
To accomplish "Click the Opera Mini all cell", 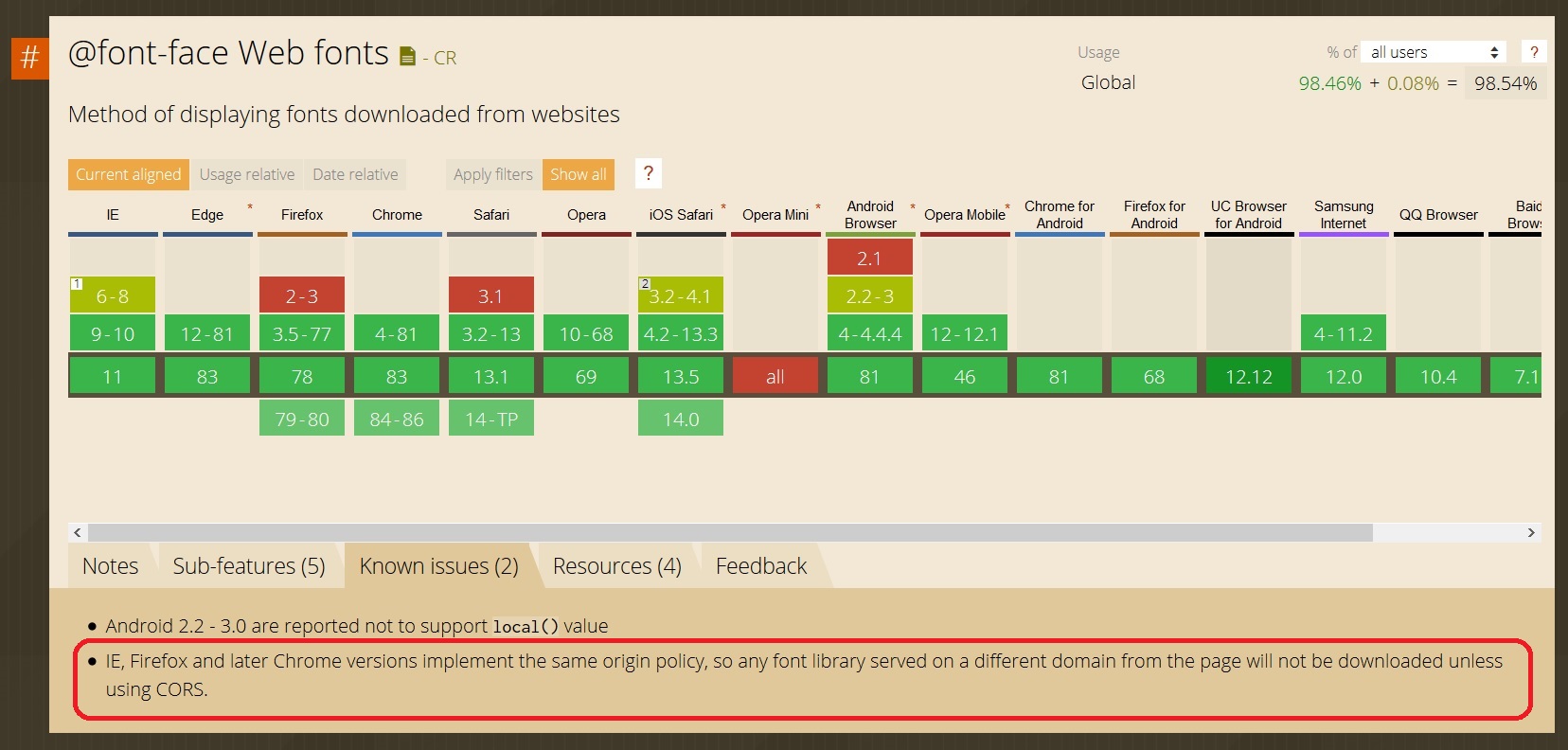I will [x=775, y=375].
